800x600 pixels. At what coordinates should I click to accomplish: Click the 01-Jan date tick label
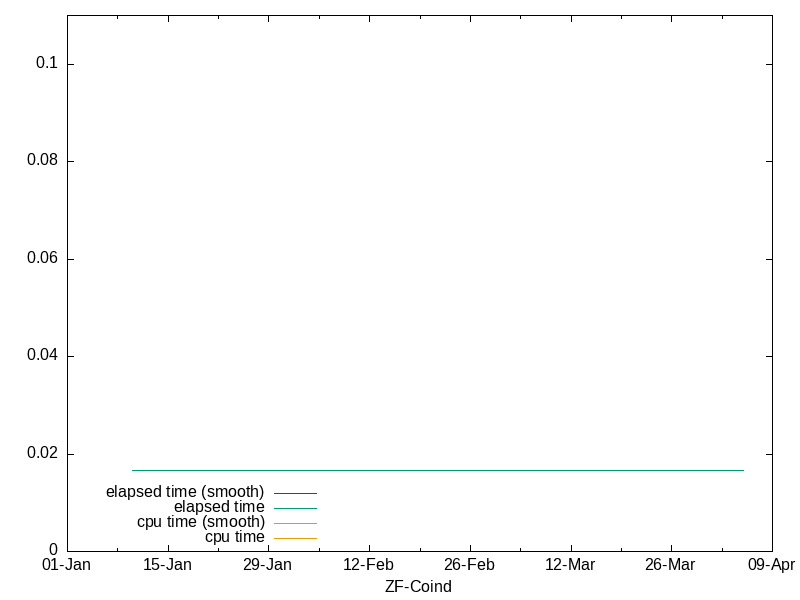click(67, 565)
